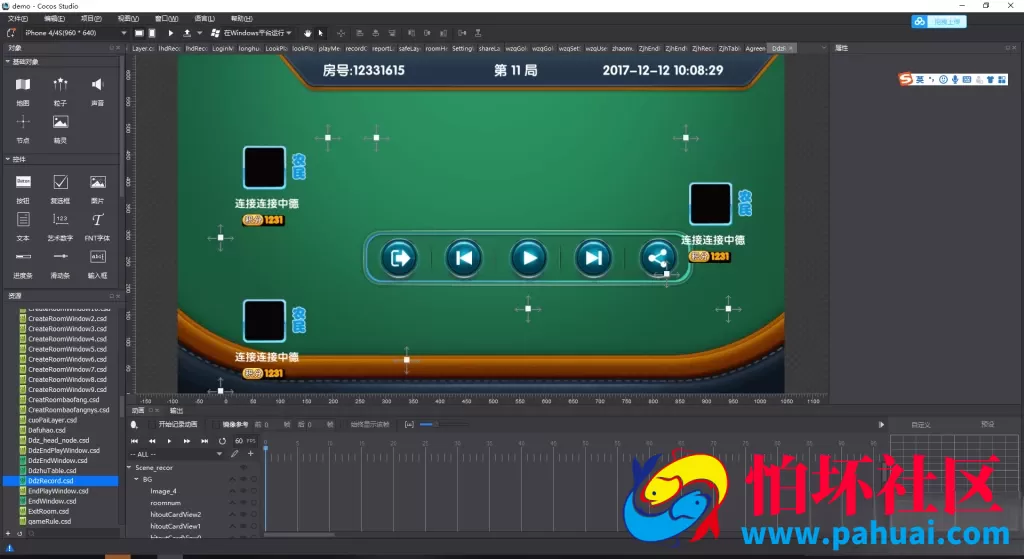Click the pencil edit icon beside ALL
The width and height of the screenshot is (1024, 559).
(x=234, y=454)
